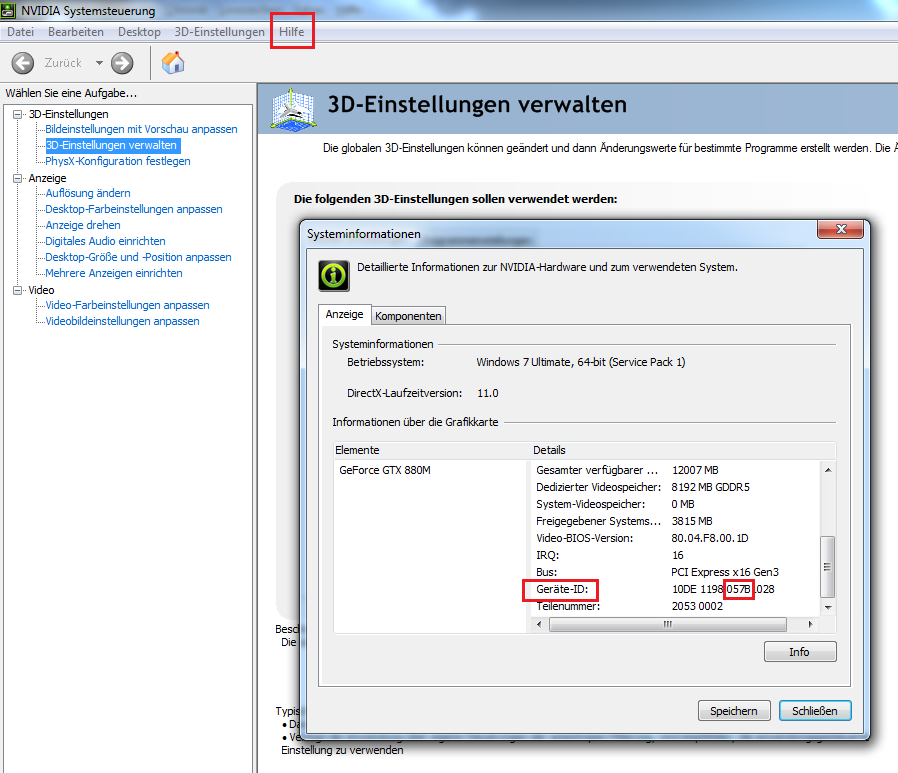
Task: Open Mehrere Anzeigen einrichten
Action: click(114, 274)
